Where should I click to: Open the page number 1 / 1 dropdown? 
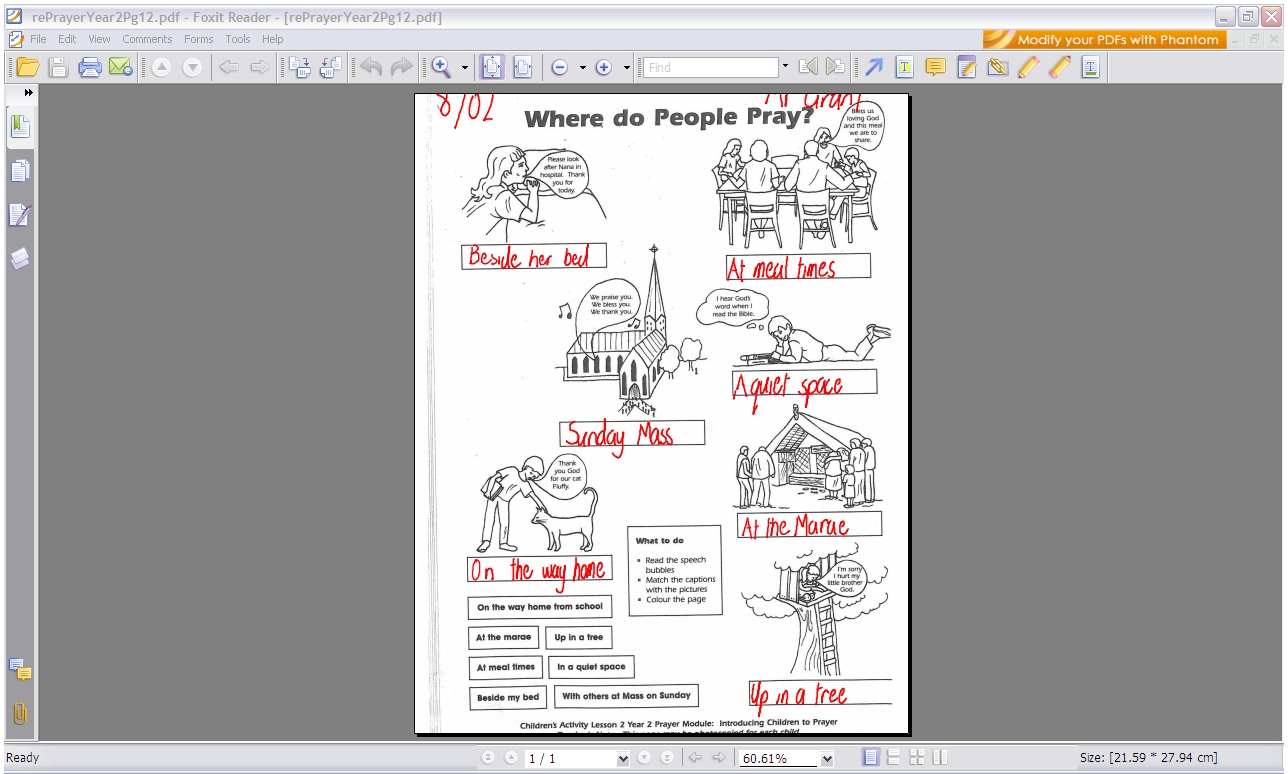[624, 759]
